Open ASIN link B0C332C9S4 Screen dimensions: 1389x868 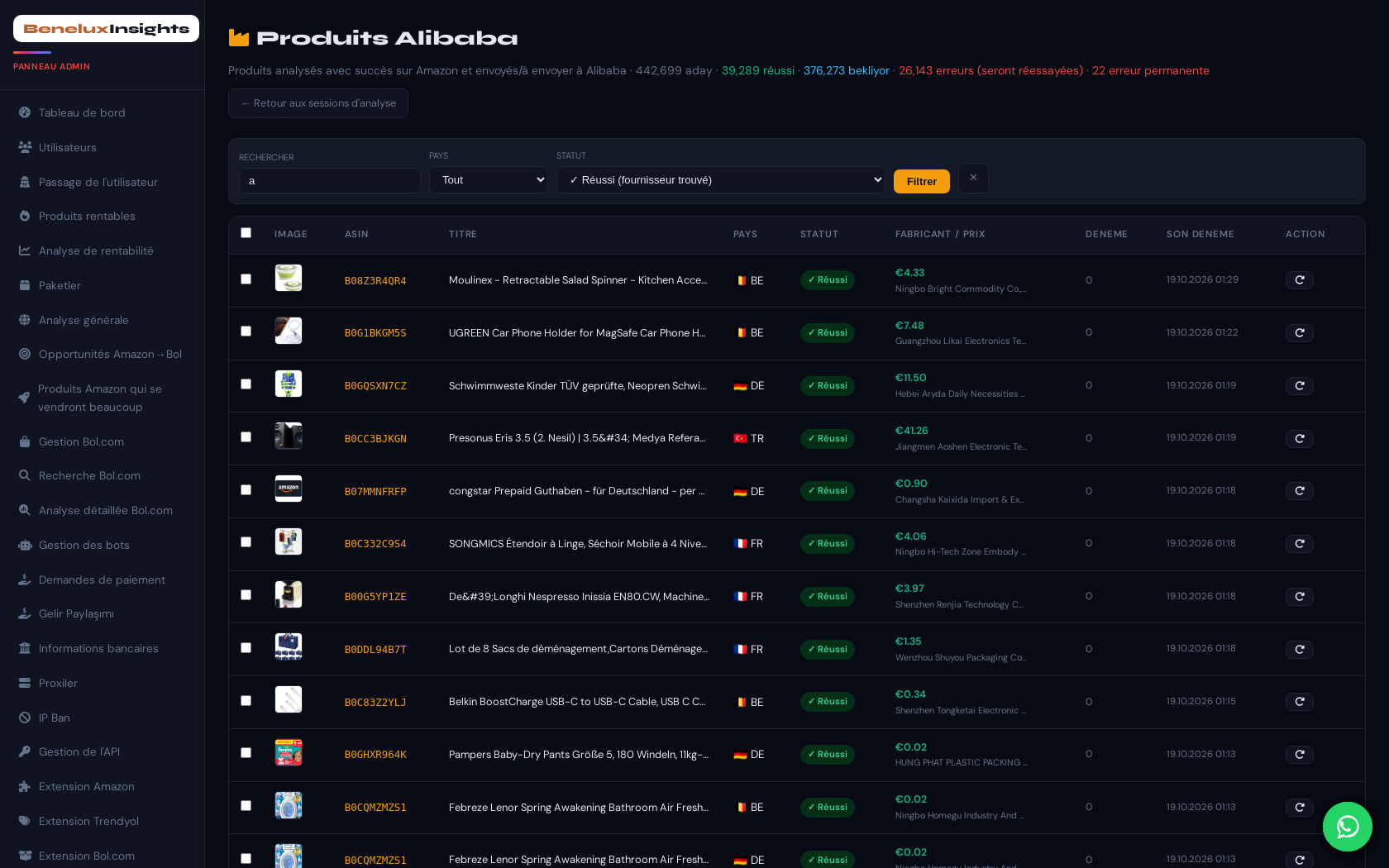375,544
